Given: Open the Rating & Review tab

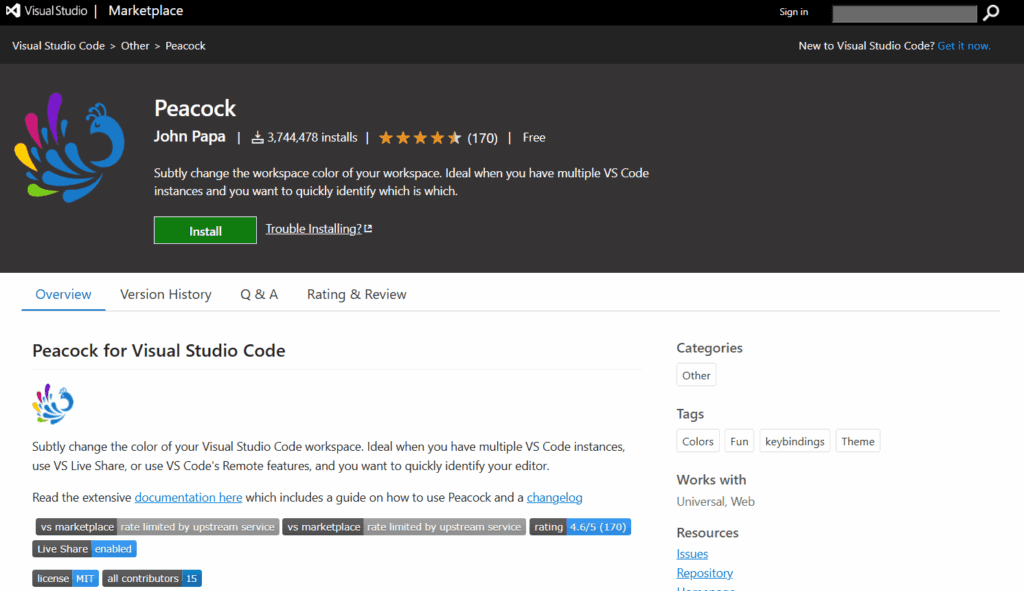Looking at the screenshot, I should [x=357, y=295].
